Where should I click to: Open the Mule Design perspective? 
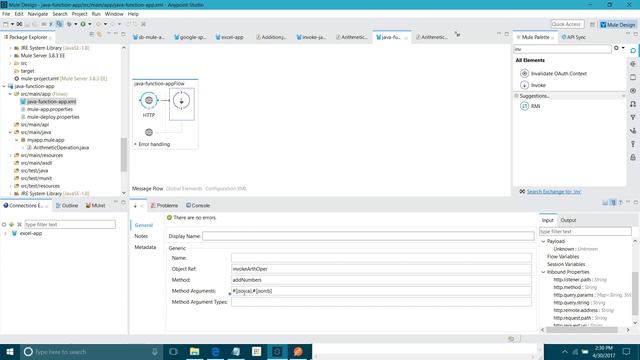tap(618, 24)
